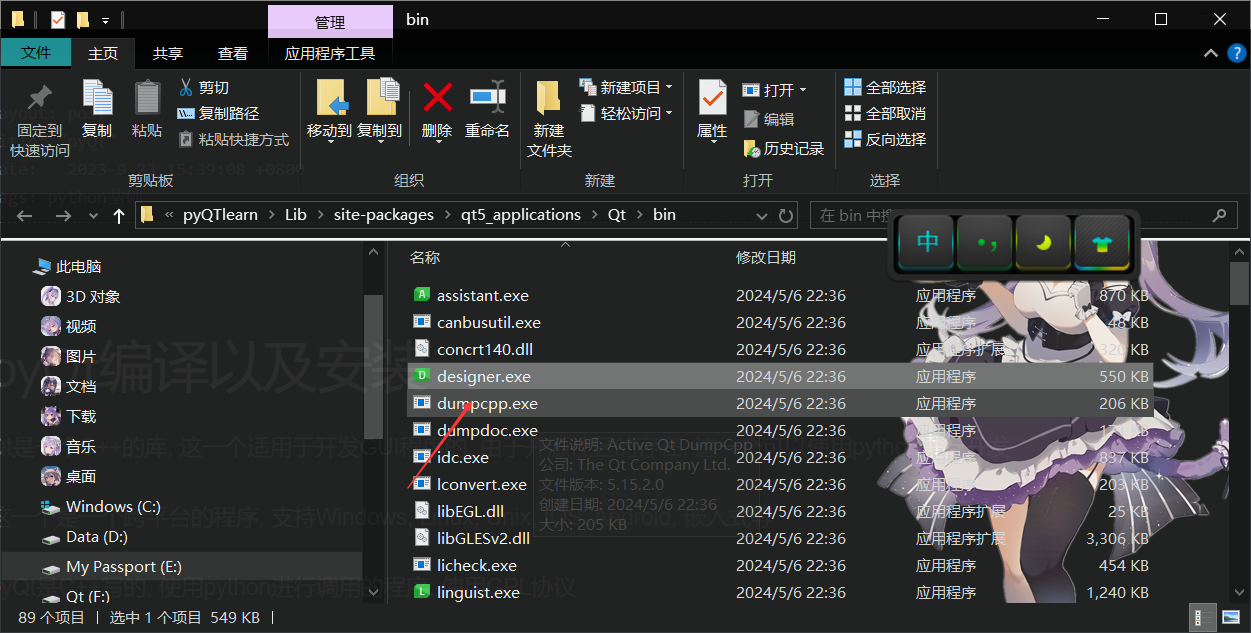Click the Rename (重命名) icon

487,97
